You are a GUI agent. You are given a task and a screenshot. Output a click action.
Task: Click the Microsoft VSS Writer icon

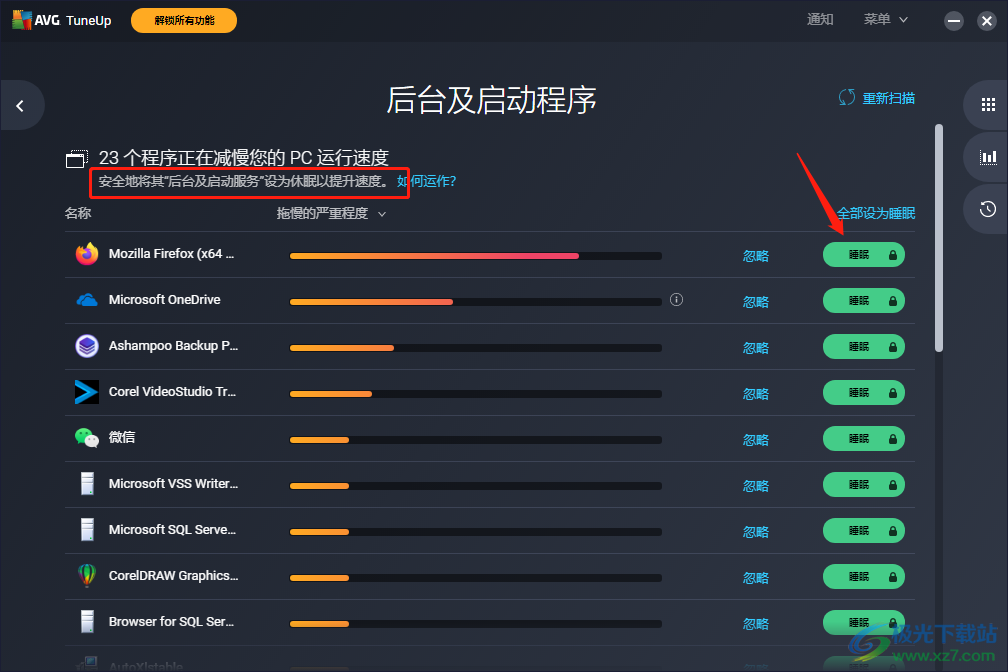tap(87, 484)
